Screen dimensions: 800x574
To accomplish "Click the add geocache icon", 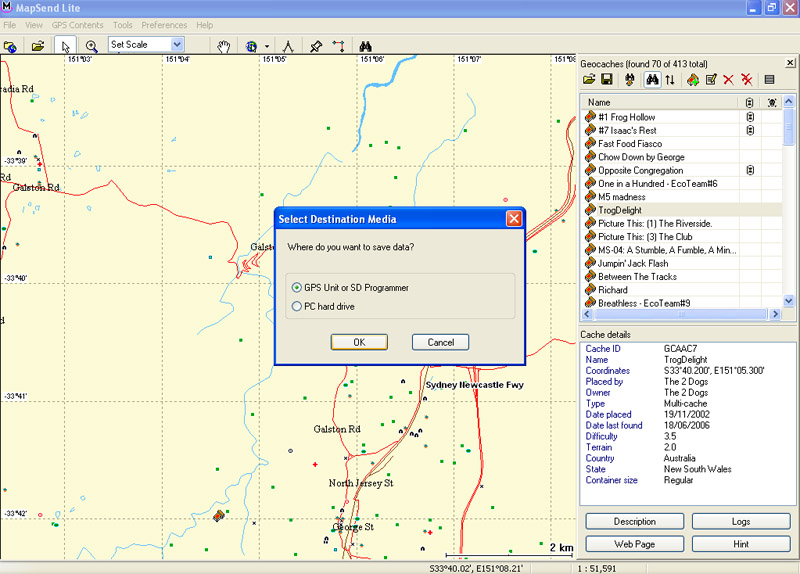I will tap(692, 79).
